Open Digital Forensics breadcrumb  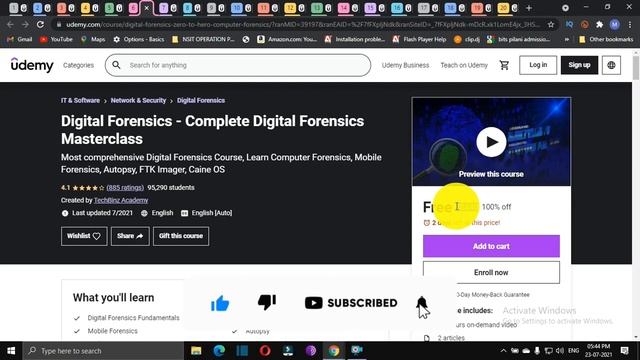[x=201, y=100]
